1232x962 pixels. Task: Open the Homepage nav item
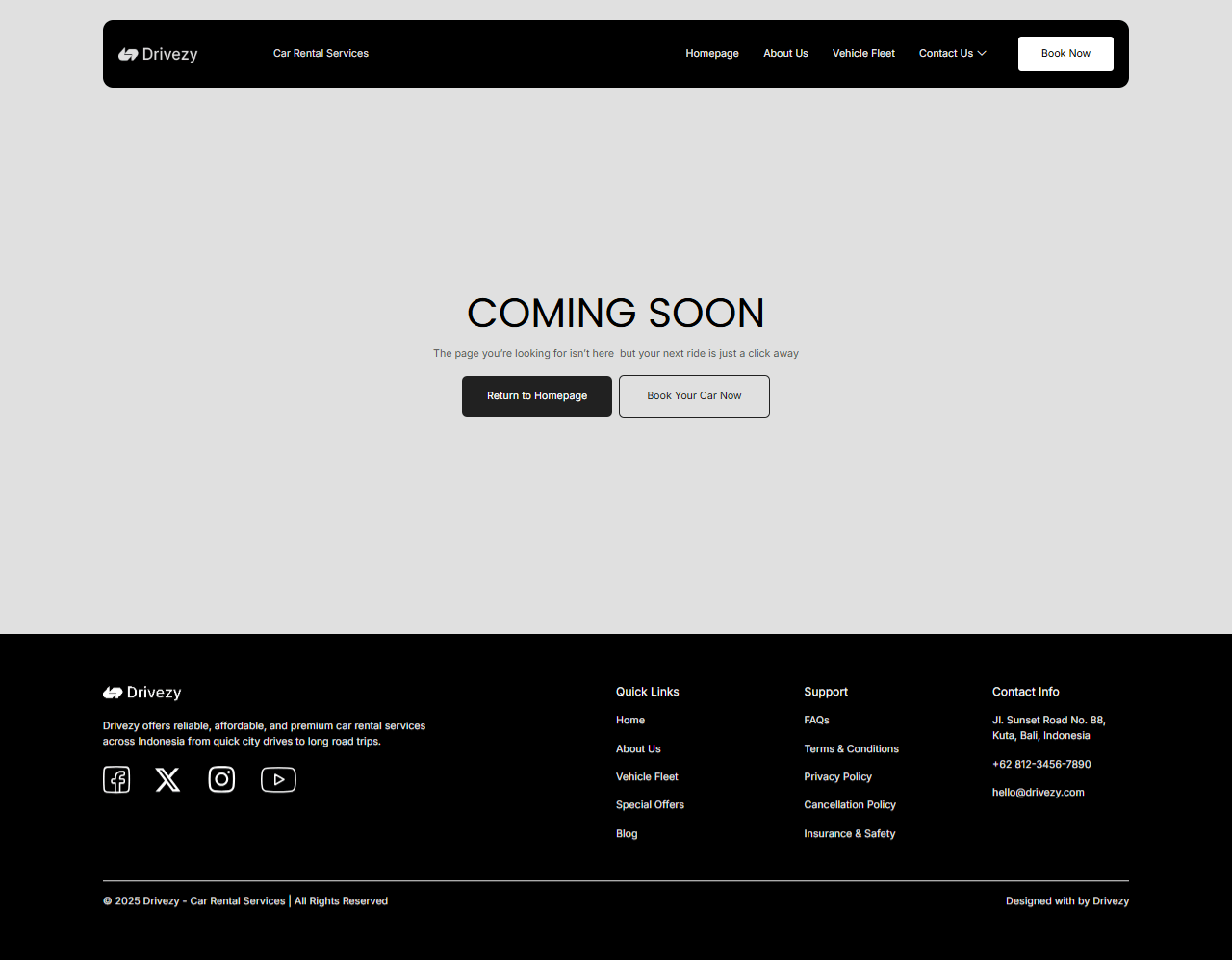[712, 54]
